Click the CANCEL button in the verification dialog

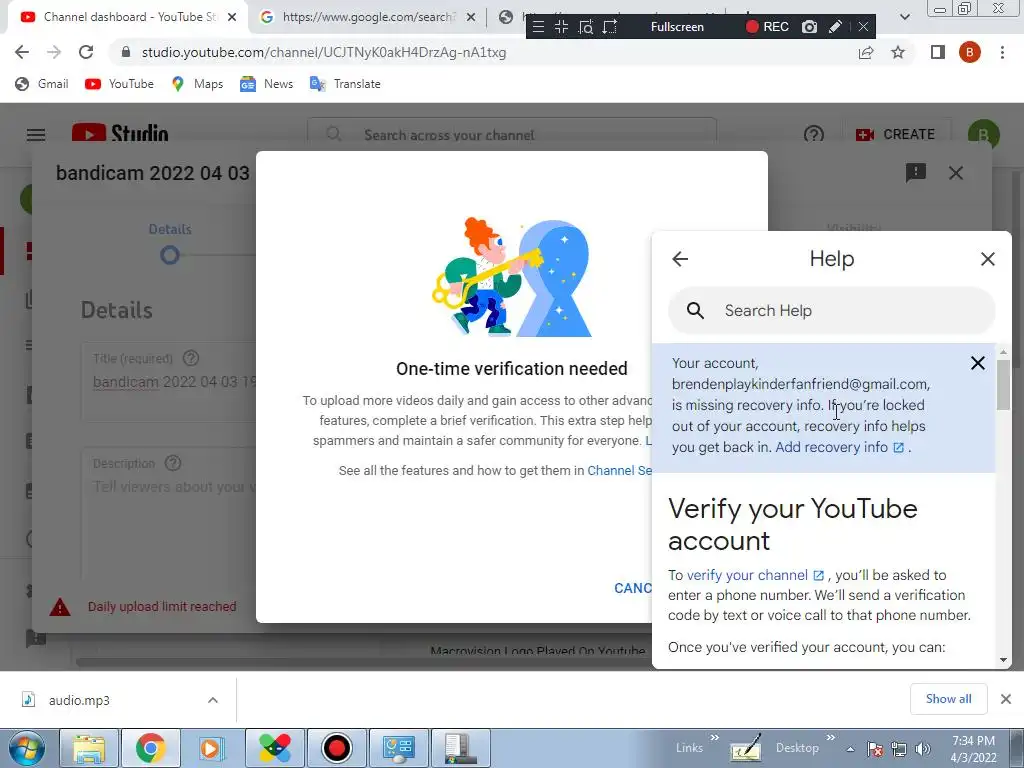[632, 588]
